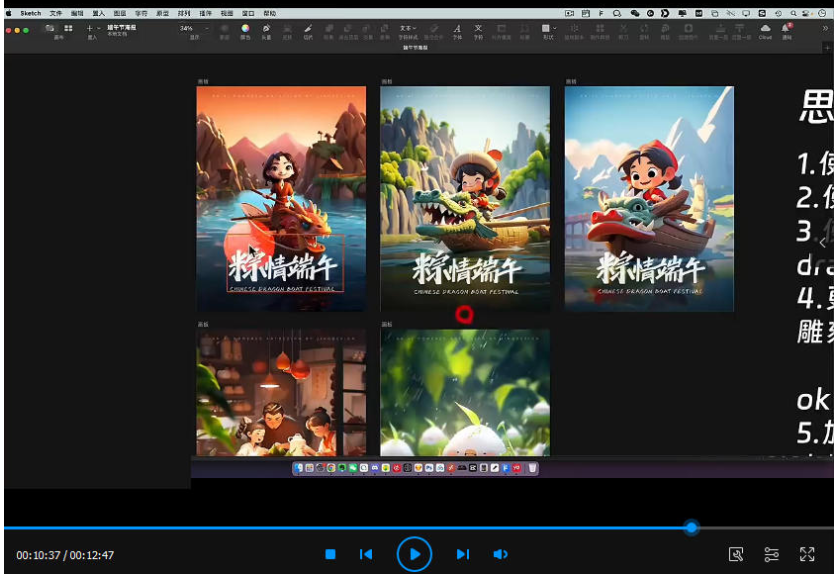Open the 文件 menu in menu bar

(56, 13)
